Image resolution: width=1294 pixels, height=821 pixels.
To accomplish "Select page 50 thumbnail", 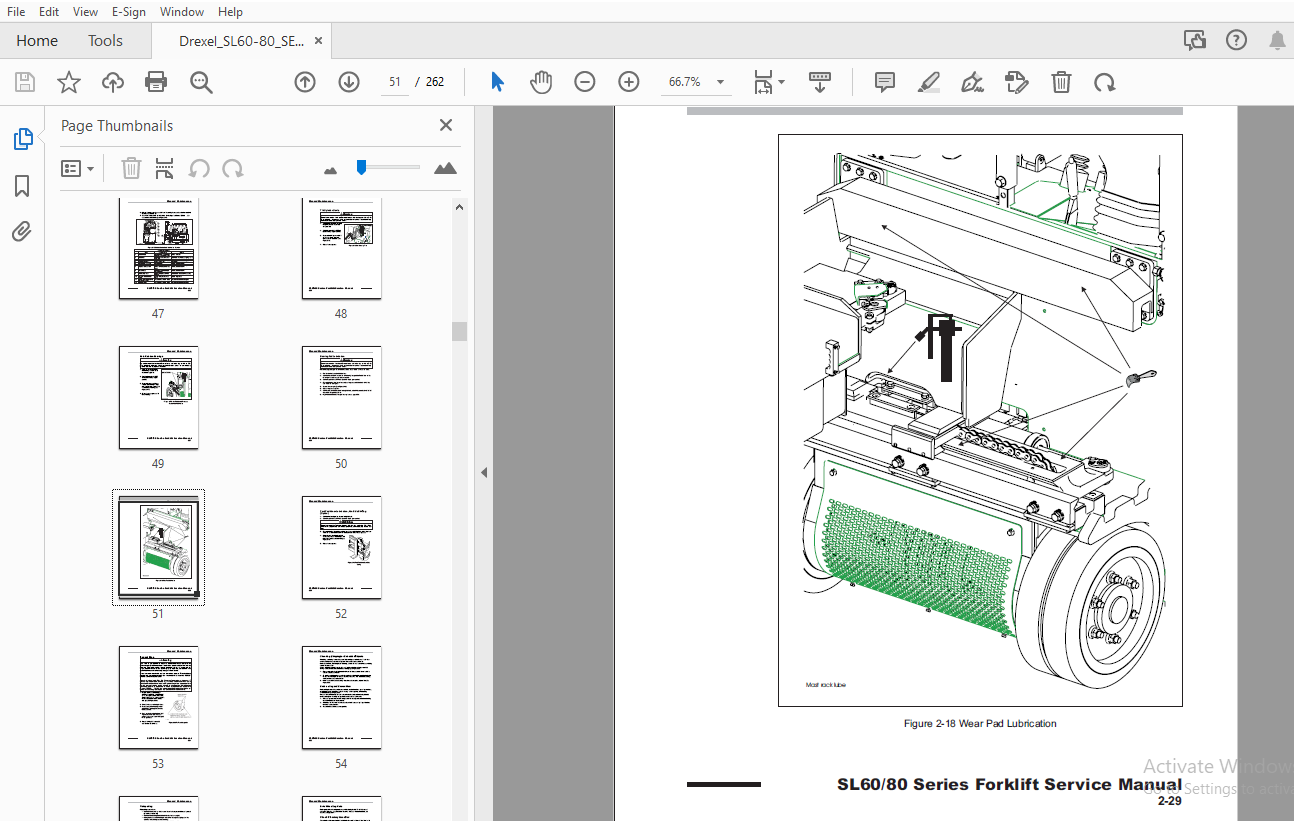I will tap(341, 398).
